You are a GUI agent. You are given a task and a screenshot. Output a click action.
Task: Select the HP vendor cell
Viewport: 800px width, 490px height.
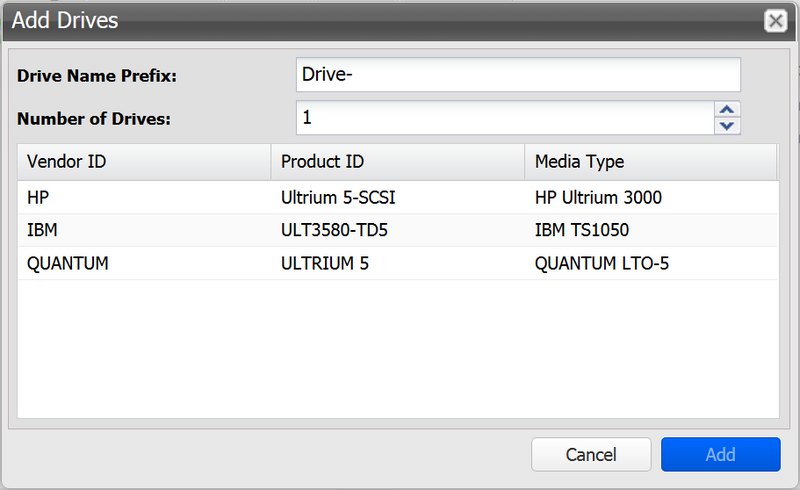(38, 198)
